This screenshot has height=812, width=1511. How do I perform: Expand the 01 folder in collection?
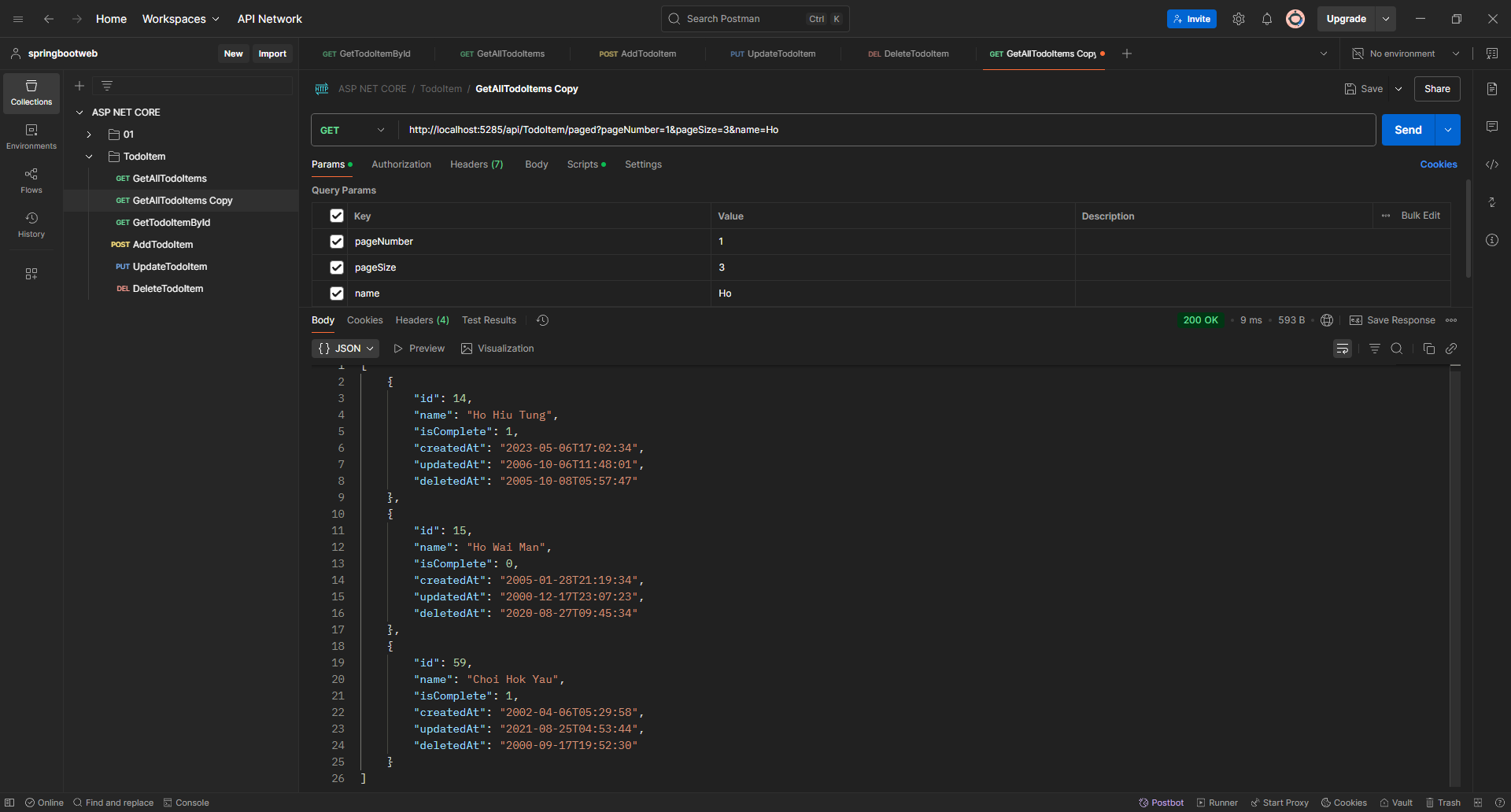[x=89, y=135]
